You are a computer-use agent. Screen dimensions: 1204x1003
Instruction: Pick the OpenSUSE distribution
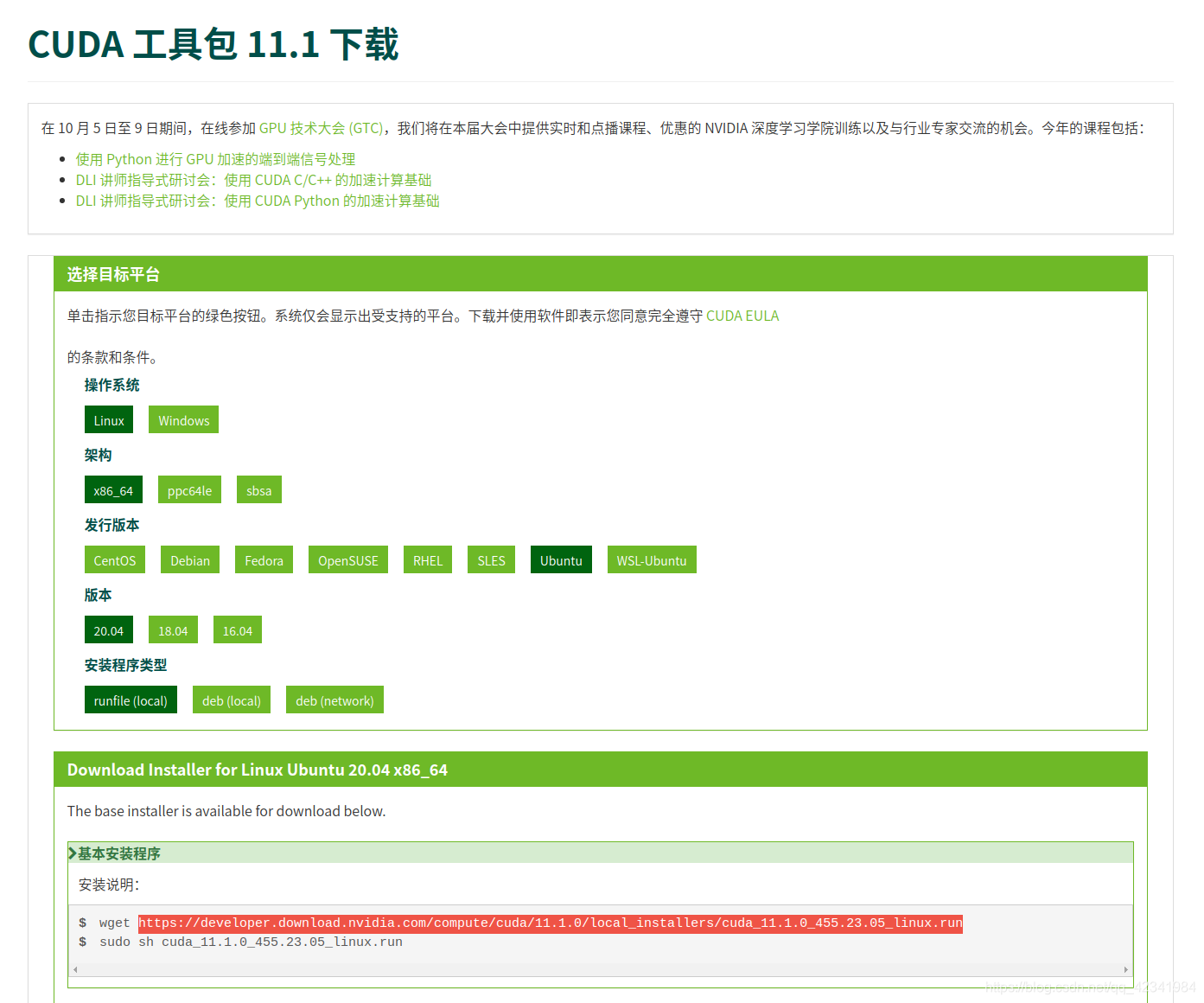click(348, 560)
